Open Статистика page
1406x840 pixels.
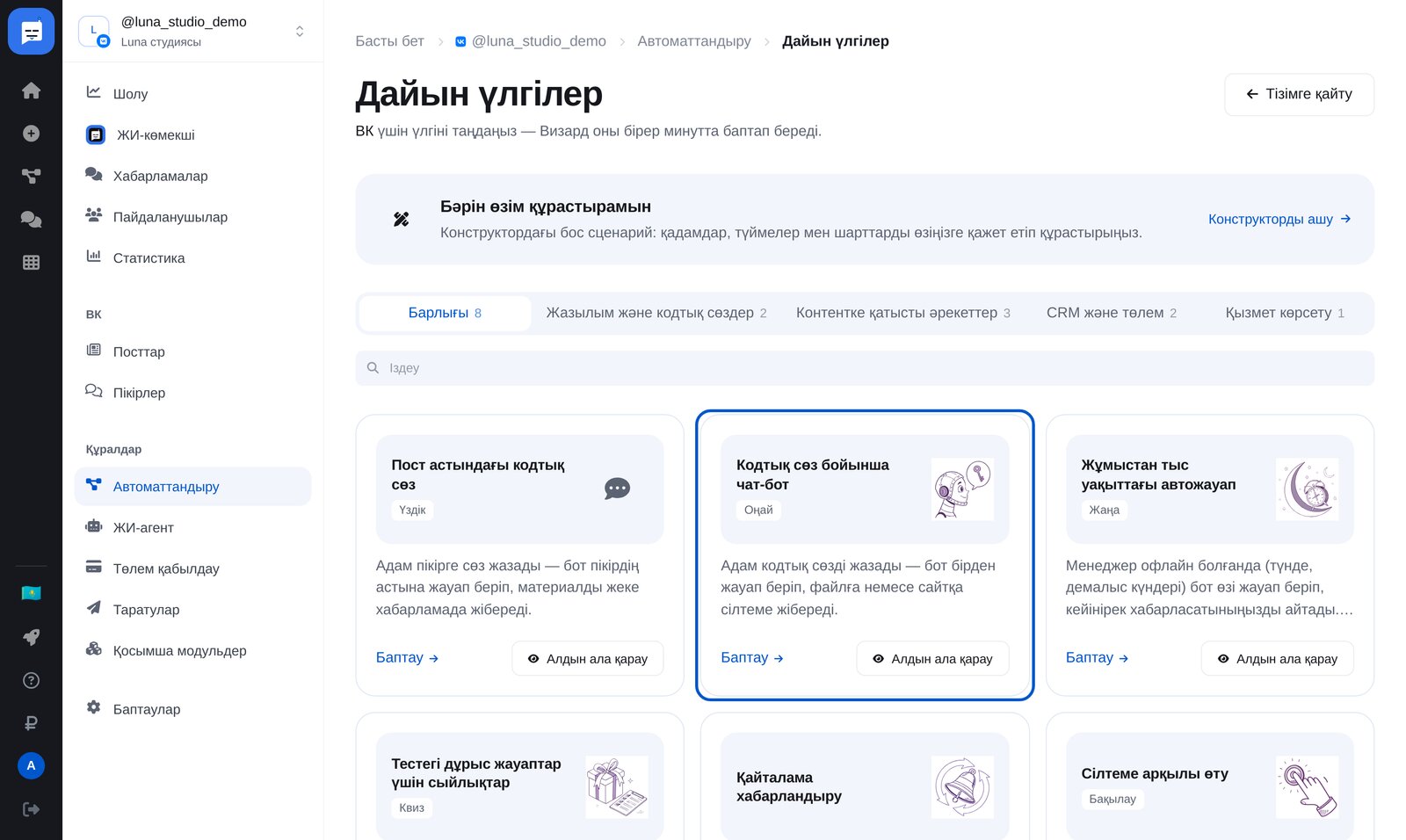192,257
